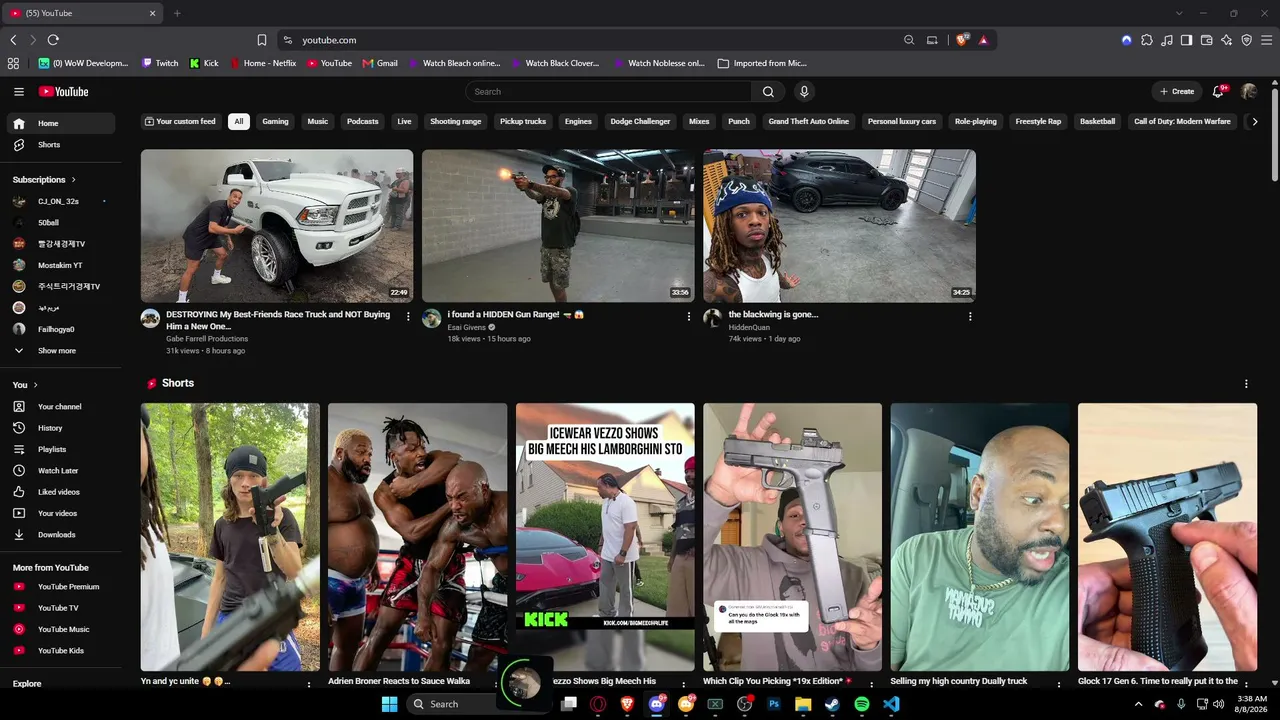Open Shorts in the left sidebar

coord(63,145)
